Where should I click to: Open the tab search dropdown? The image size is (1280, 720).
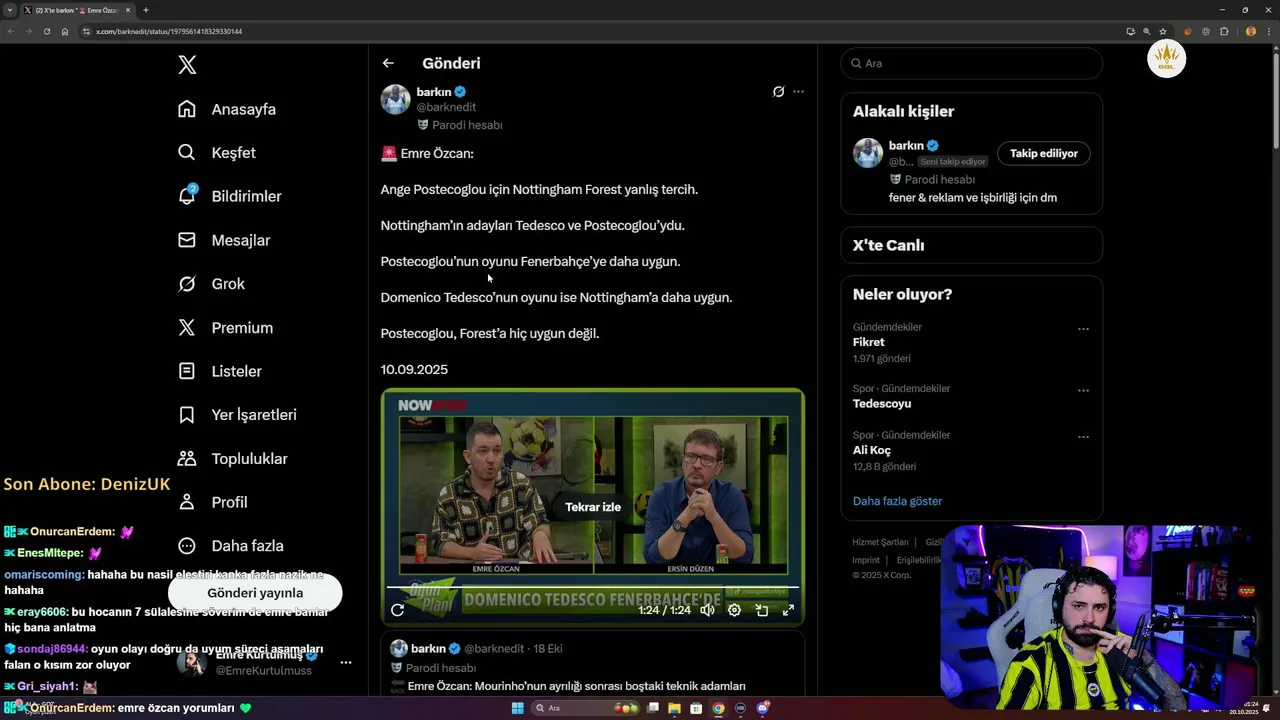pos(9,10)
